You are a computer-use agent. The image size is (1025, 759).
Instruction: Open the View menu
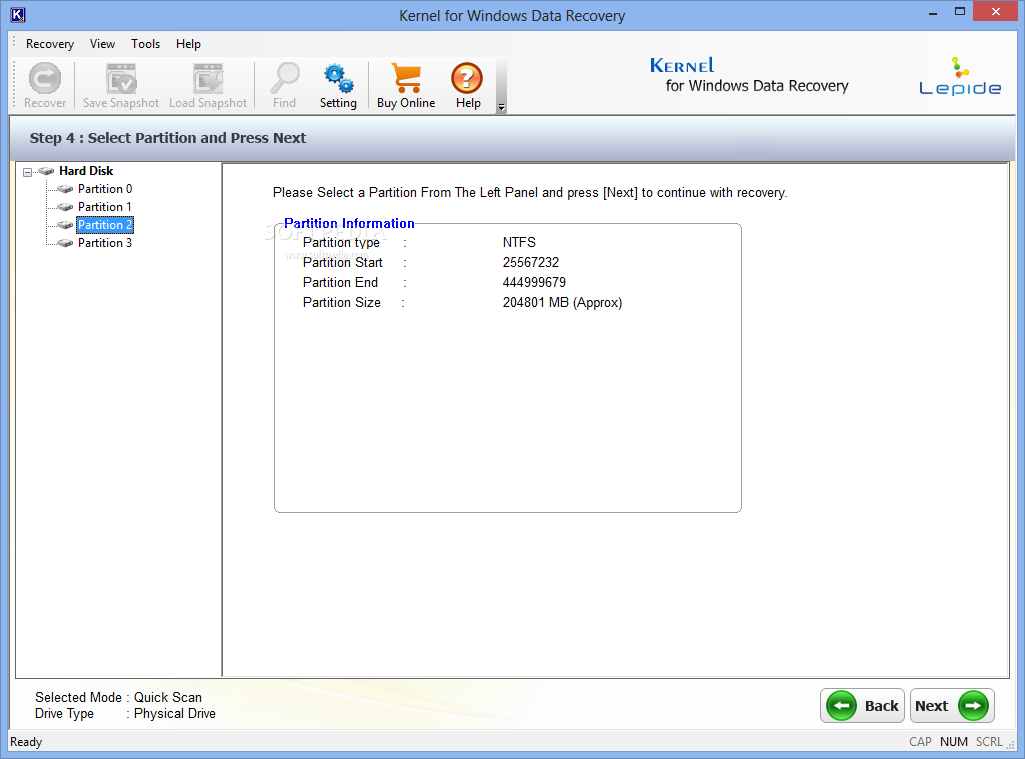pos(102,44)
